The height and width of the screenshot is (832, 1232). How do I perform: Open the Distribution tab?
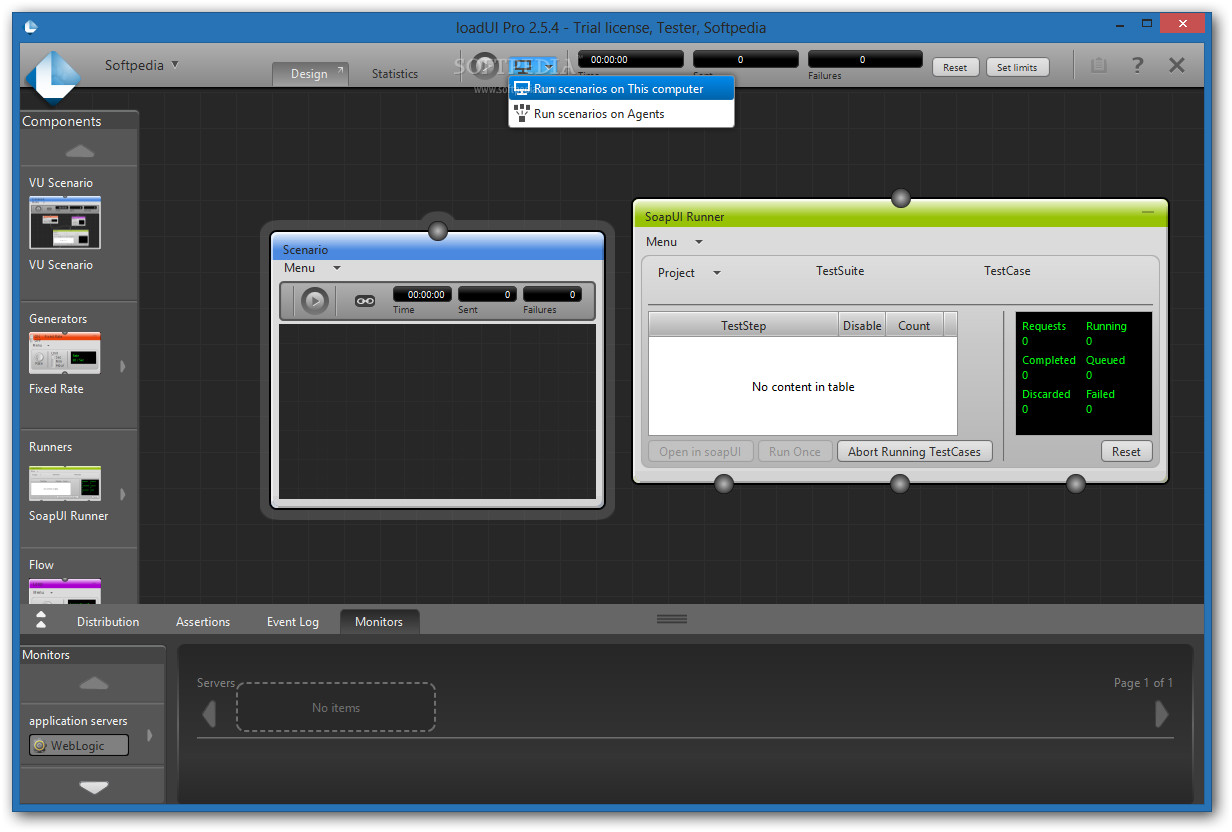coord(108,622)
